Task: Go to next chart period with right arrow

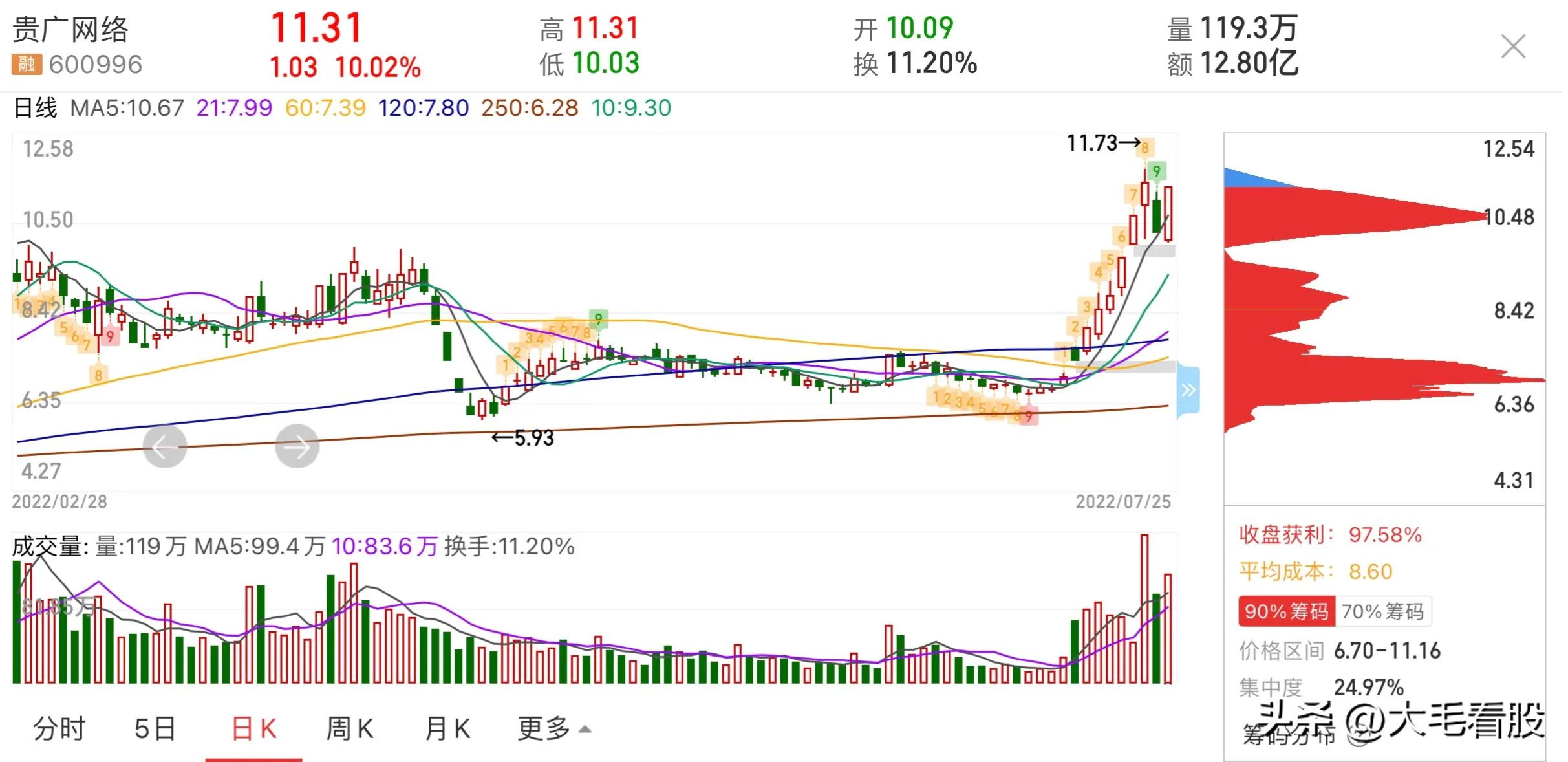Action: (x=297, y=446)
